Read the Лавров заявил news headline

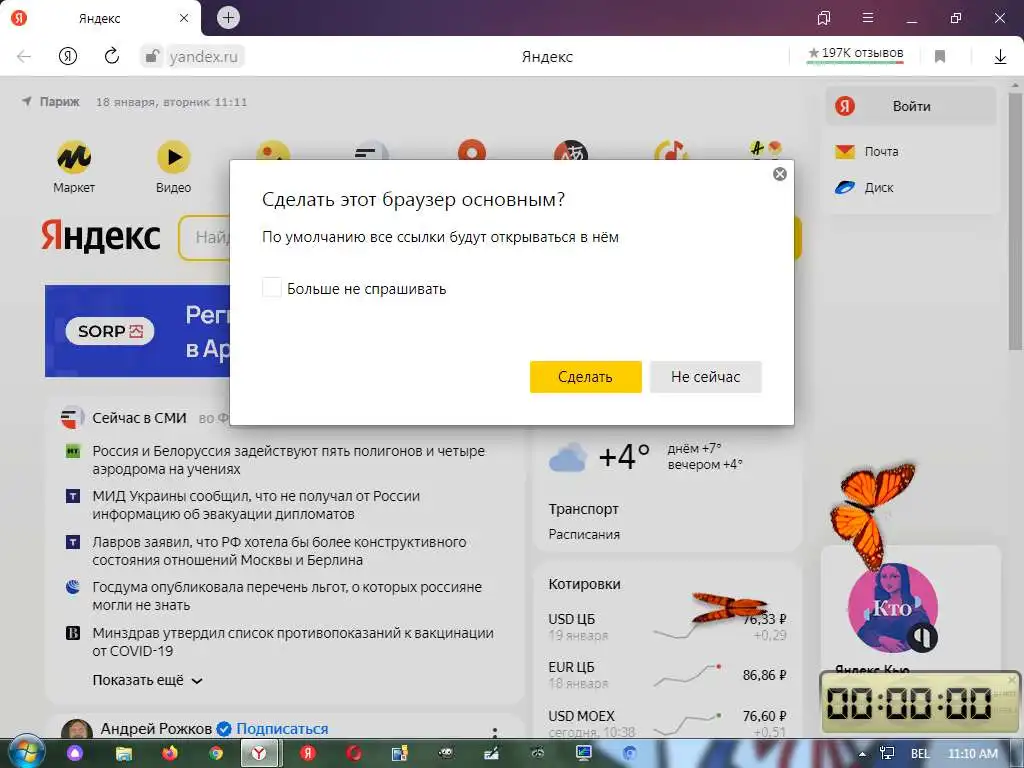pos(279,551)
